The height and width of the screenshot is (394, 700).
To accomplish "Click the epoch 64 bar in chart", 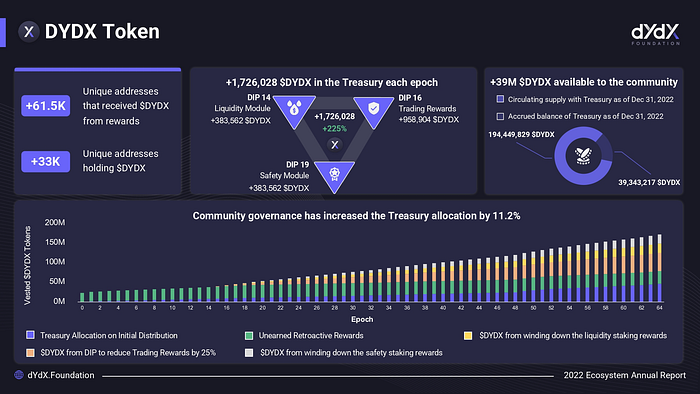I will (x=659, y=268).
